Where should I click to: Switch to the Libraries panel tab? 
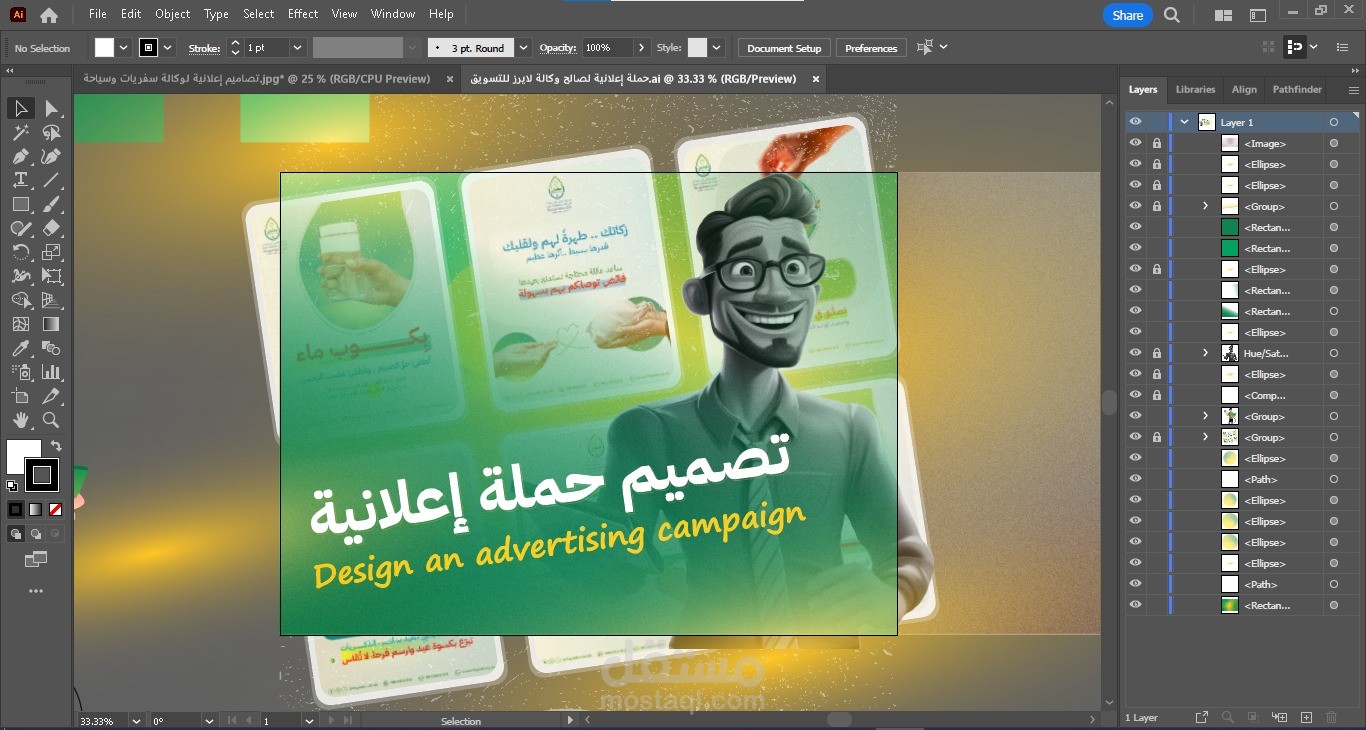tap(1195, 89)
